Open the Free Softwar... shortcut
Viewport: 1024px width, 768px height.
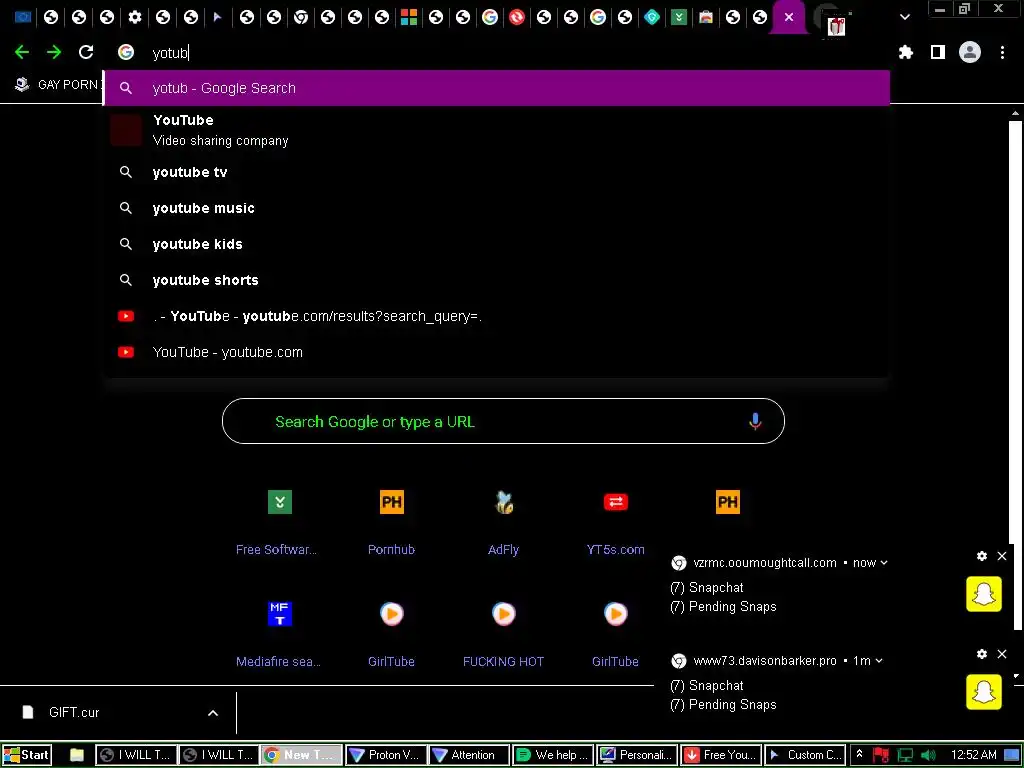280,502
